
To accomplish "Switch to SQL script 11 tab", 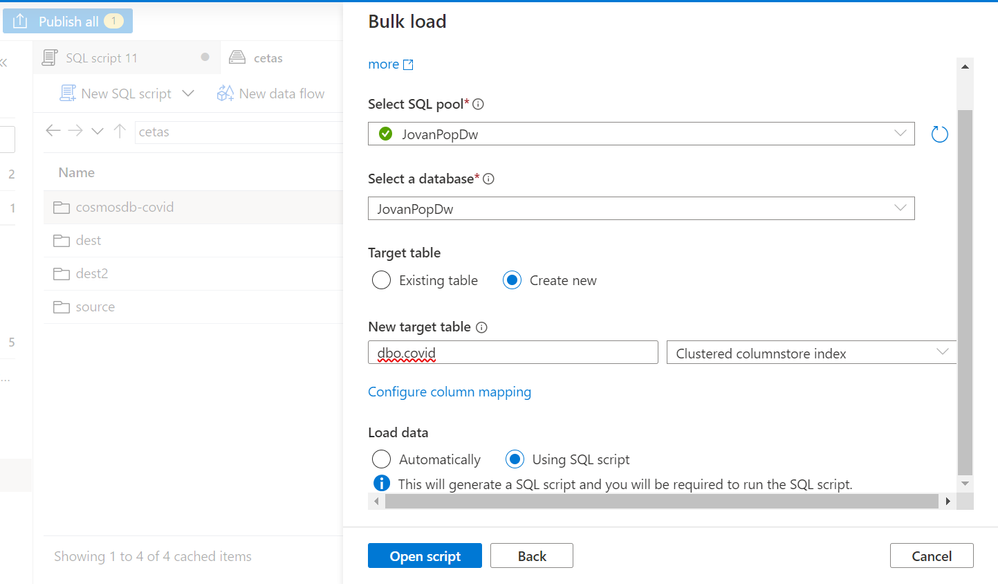I will pos(101,58).
